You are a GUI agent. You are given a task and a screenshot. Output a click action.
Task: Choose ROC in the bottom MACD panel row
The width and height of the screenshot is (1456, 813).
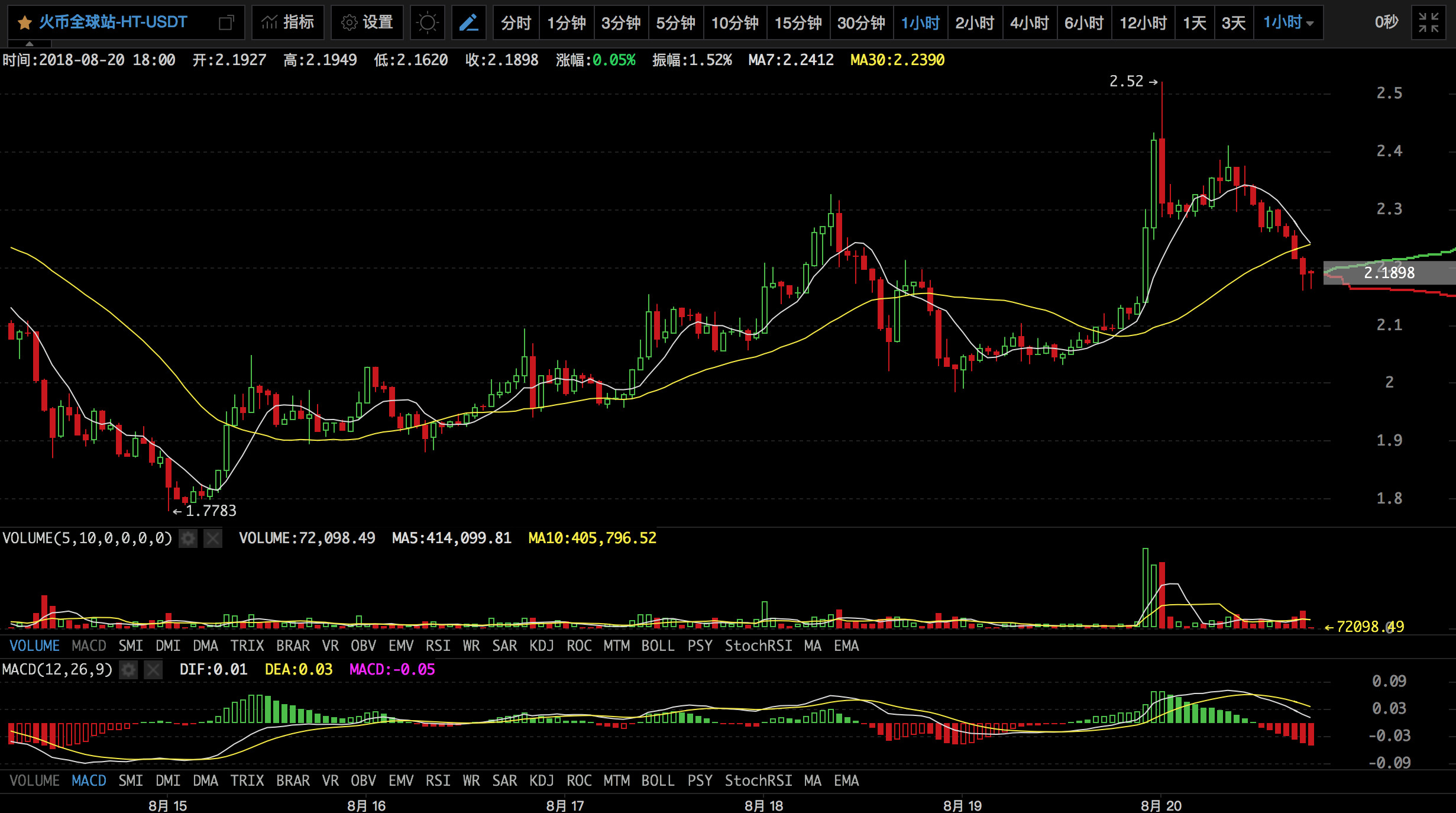pyautogui.click(x=579, y=780)
